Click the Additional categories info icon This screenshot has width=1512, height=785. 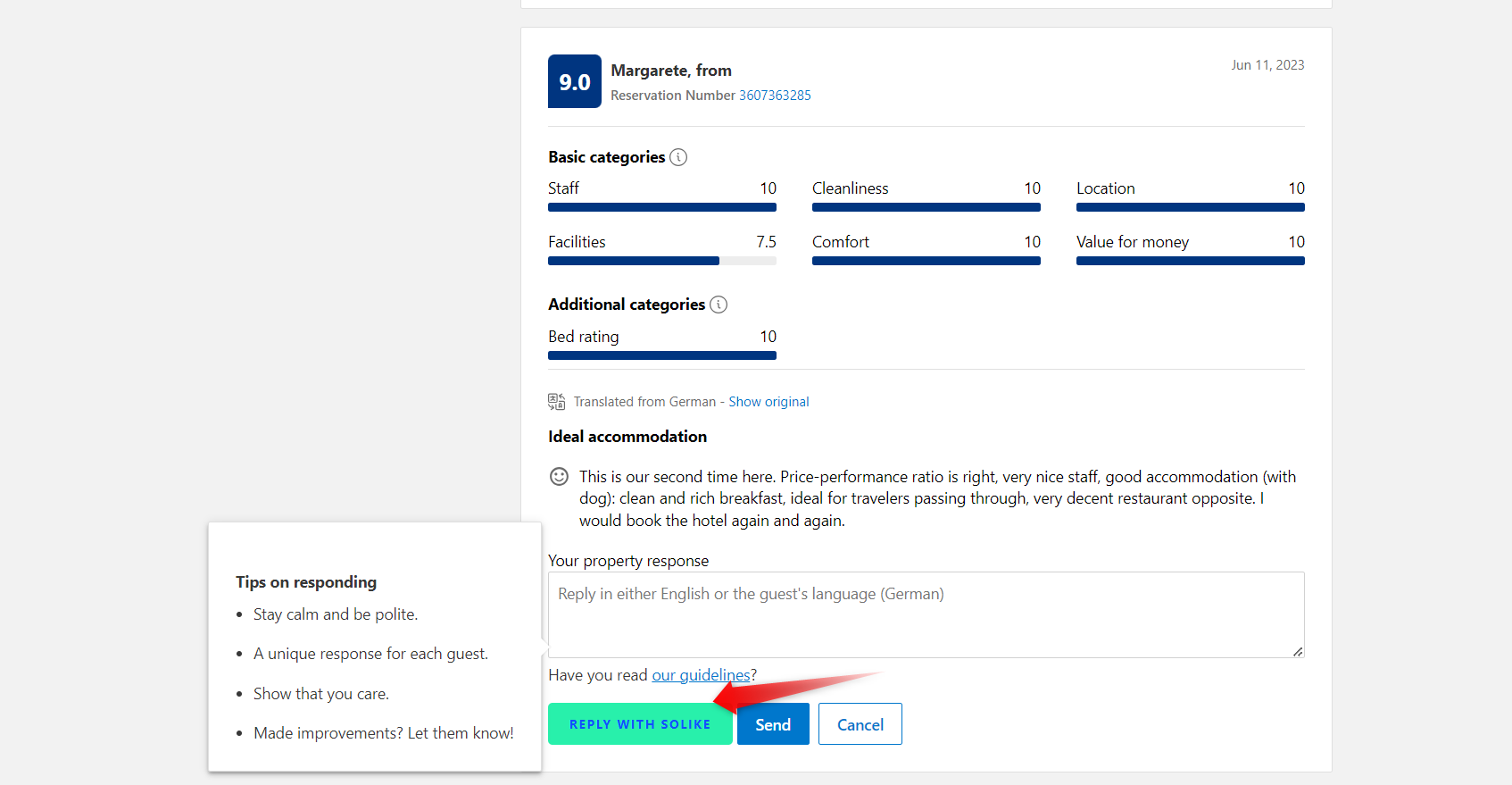pyautogui.click(x=719, y=305)
